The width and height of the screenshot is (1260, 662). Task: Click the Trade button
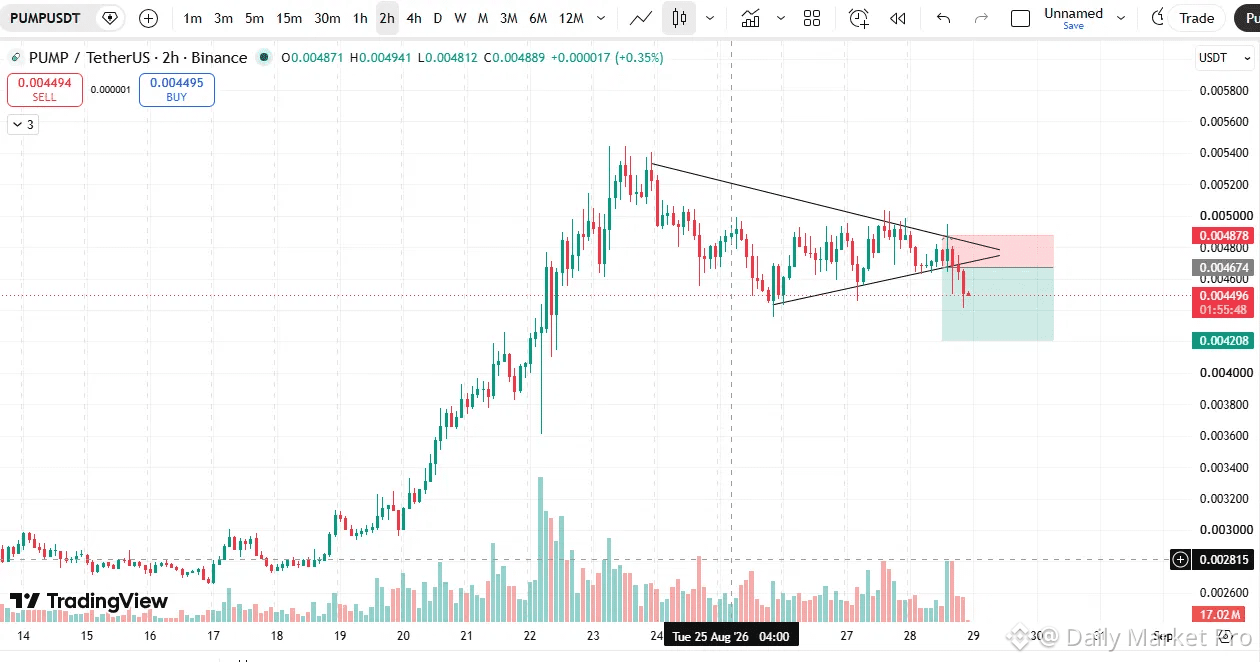click(1196, 18)
